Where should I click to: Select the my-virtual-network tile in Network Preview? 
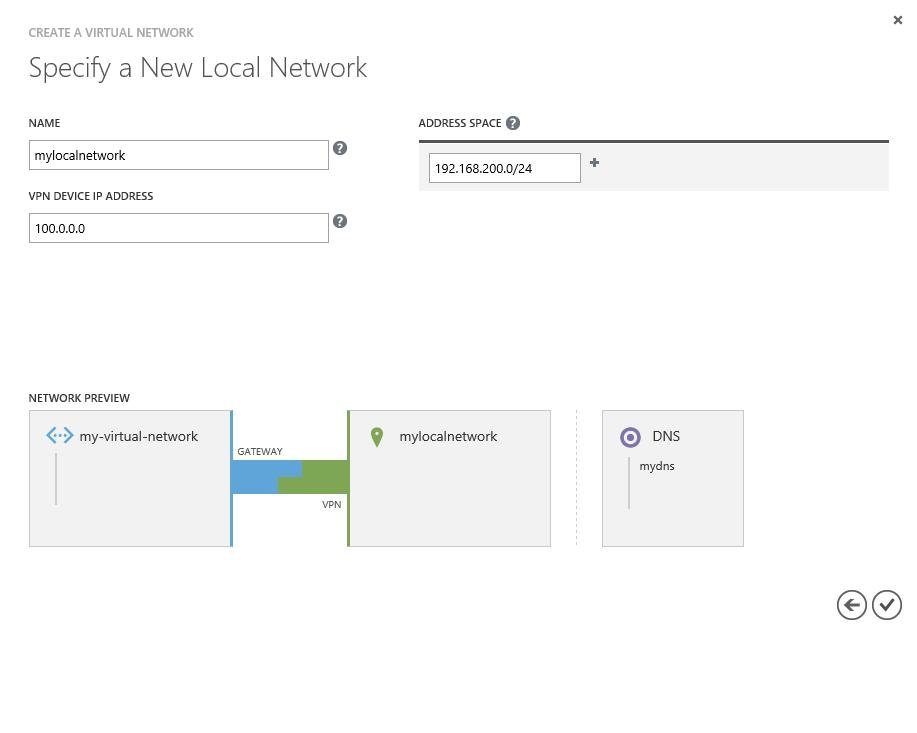coord(130,500)
